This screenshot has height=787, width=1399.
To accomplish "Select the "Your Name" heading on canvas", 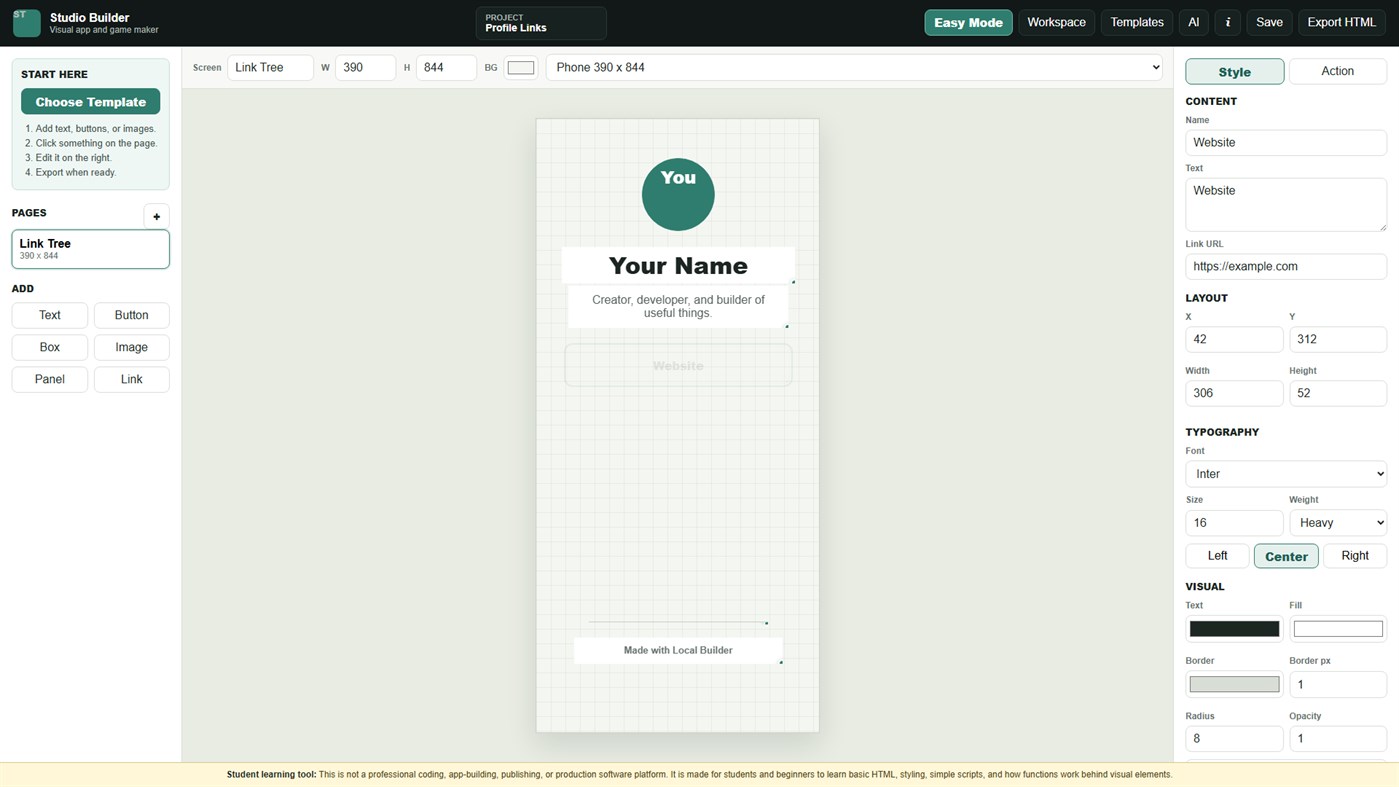I will [678, 265].
